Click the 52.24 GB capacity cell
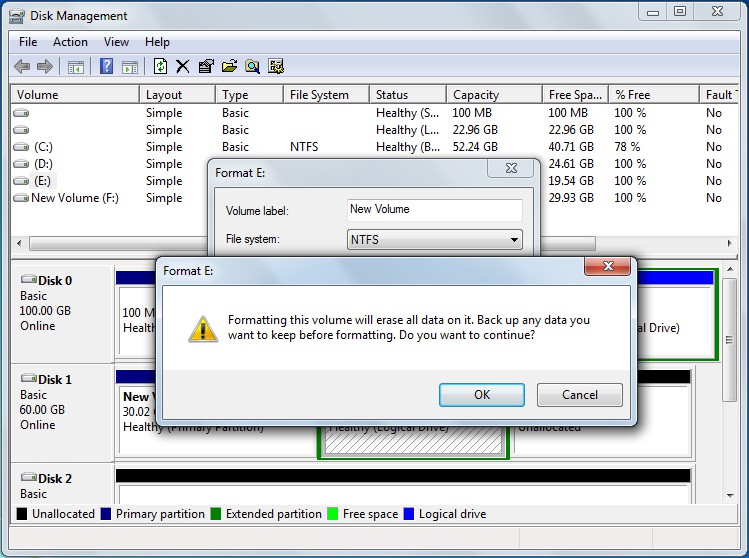This screenshot has width=749, height=558. (x=475, y=147)
